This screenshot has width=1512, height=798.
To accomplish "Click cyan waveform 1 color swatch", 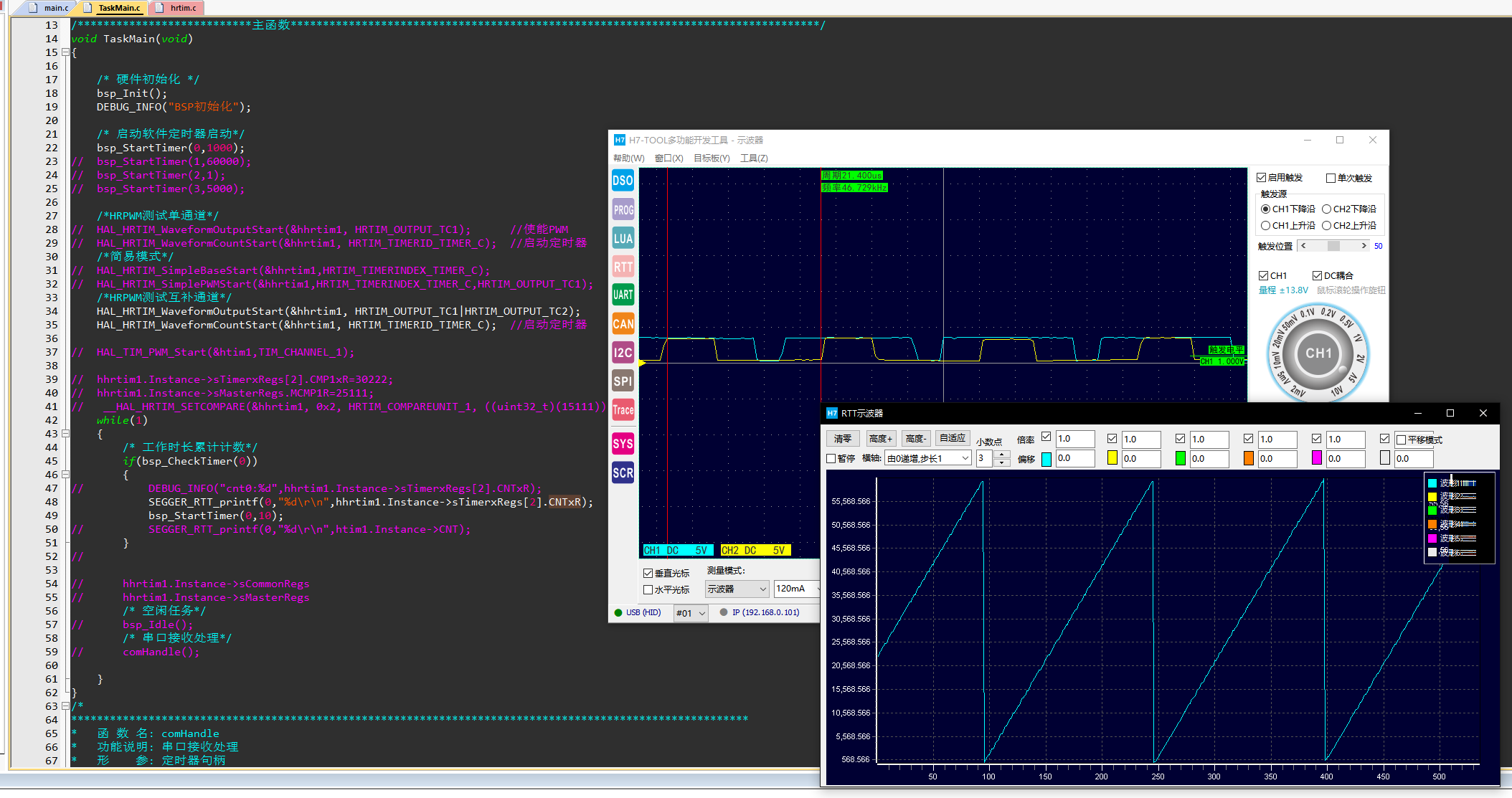I will click(1046, 459).
